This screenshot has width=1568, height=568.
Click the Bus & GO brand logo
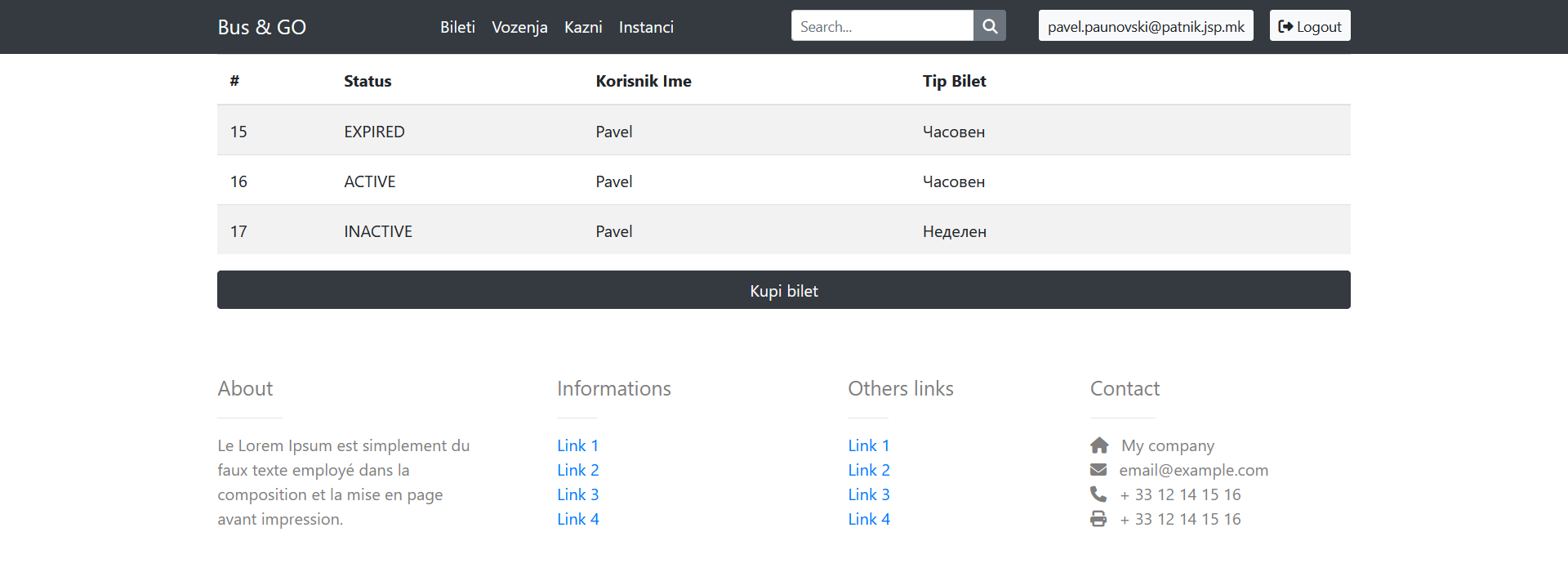coord(261,27)
